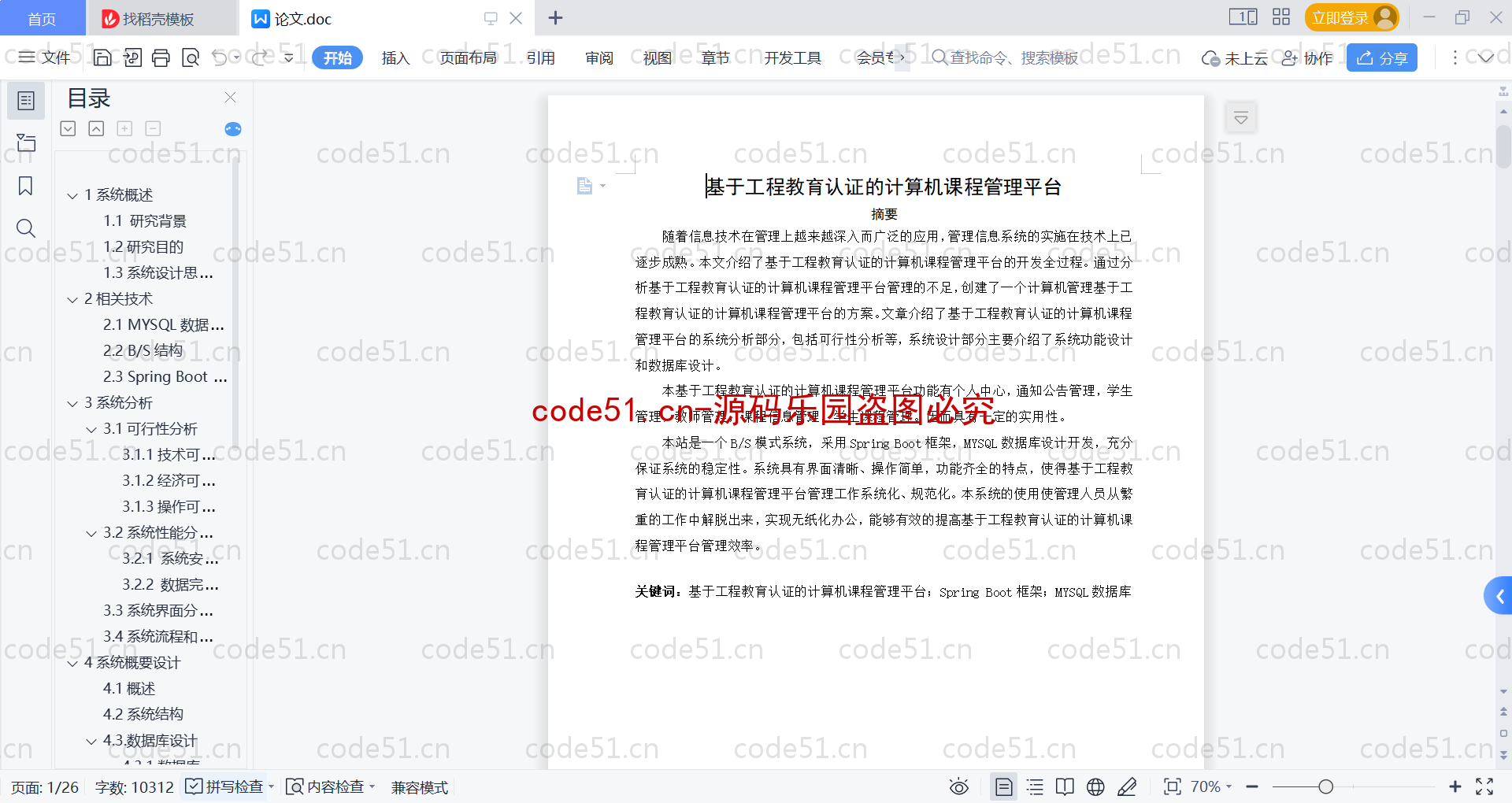Collapse the 4.3 数据库设计 outline subsection
Image resolution: width=1512 pixels, height=803 pixels.
point(91,741)
